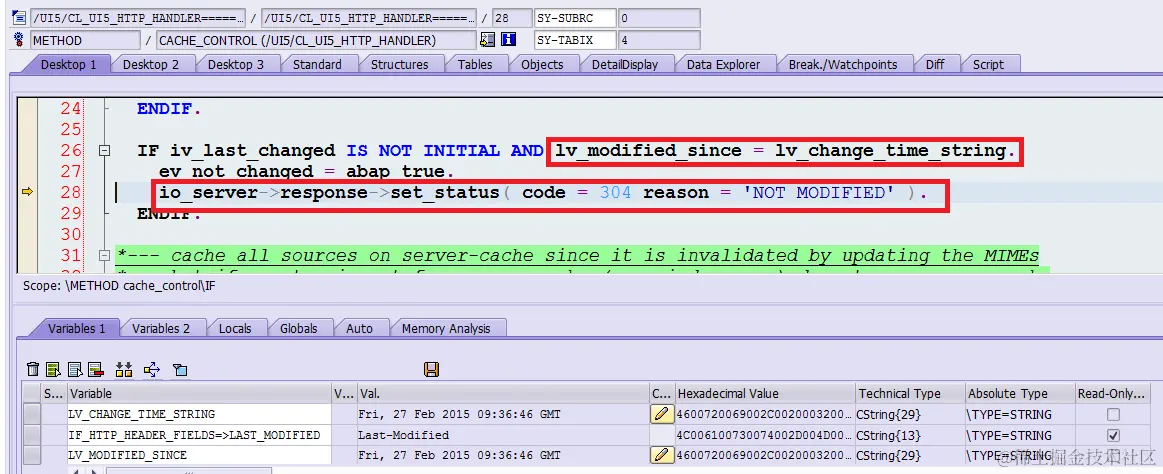Image resolution: width=1163 pixels, height=474 pixels.
Task: Click the Read-Only column header
Action: pos(1113,393)
